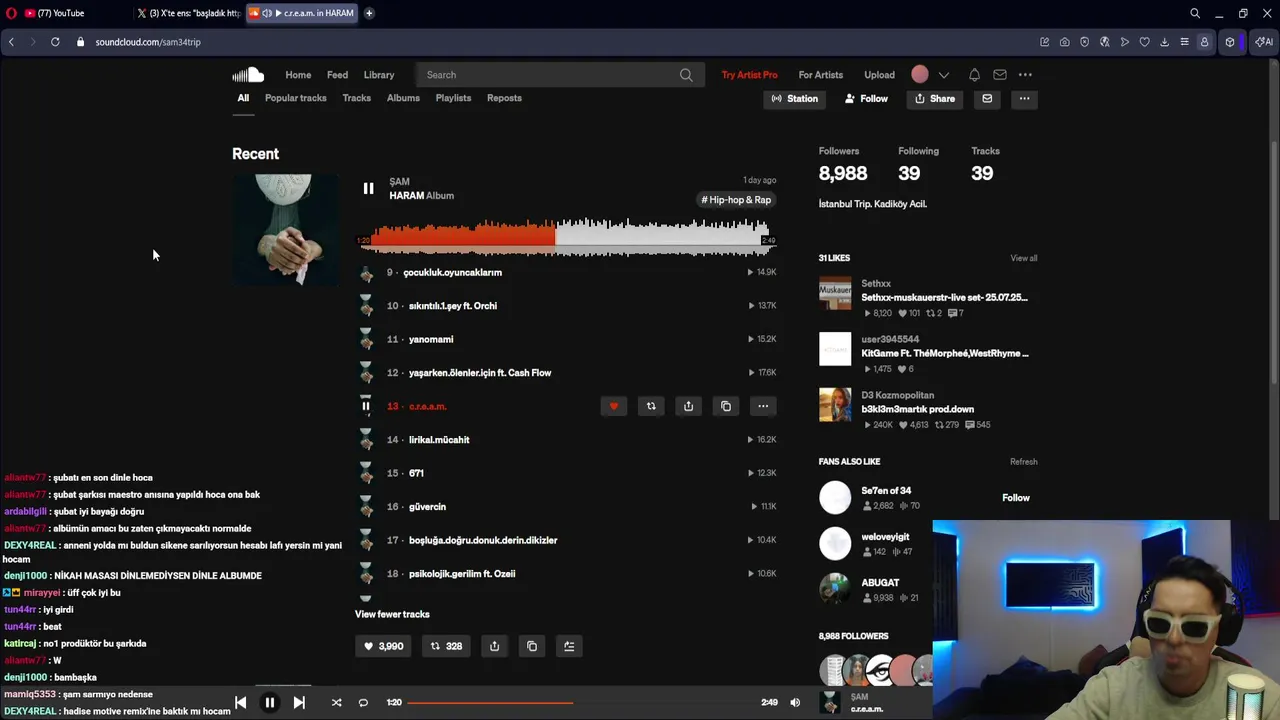Mute volume via speaker icon in player
The width and height of the screenshot is (1280, 720).
(795, 702)
